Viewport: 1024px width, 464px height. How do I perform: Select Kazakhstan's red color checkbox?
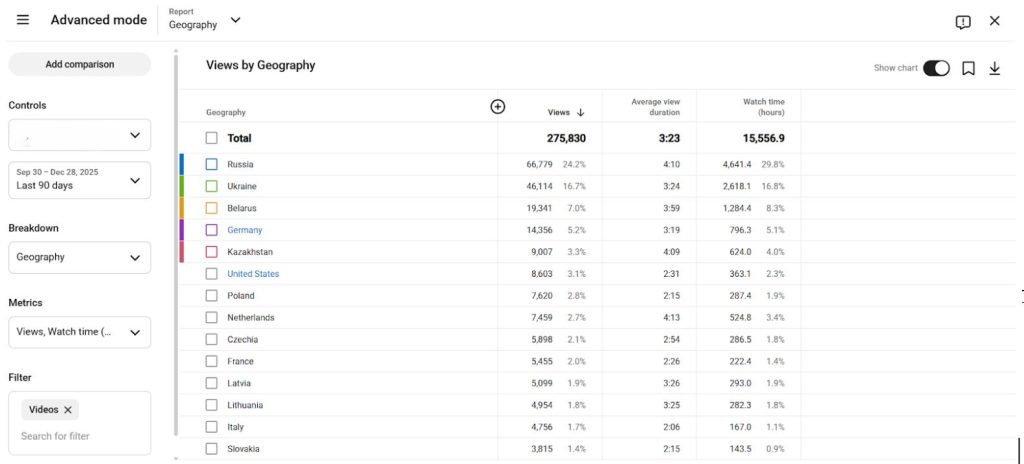pos(211,252)
